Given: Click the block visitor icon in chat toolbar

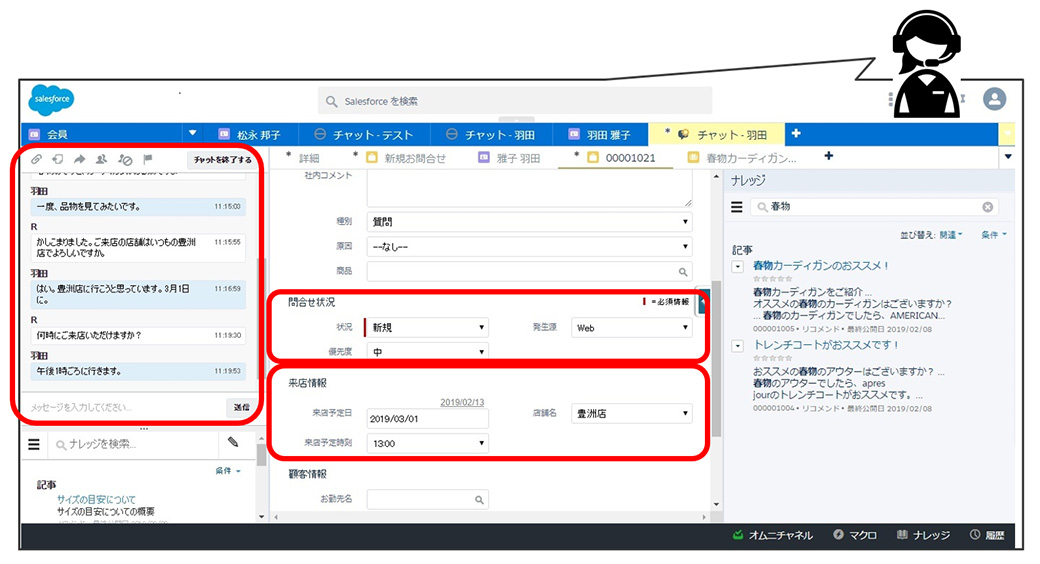Looking at the screenshot, I should point(125,159).
